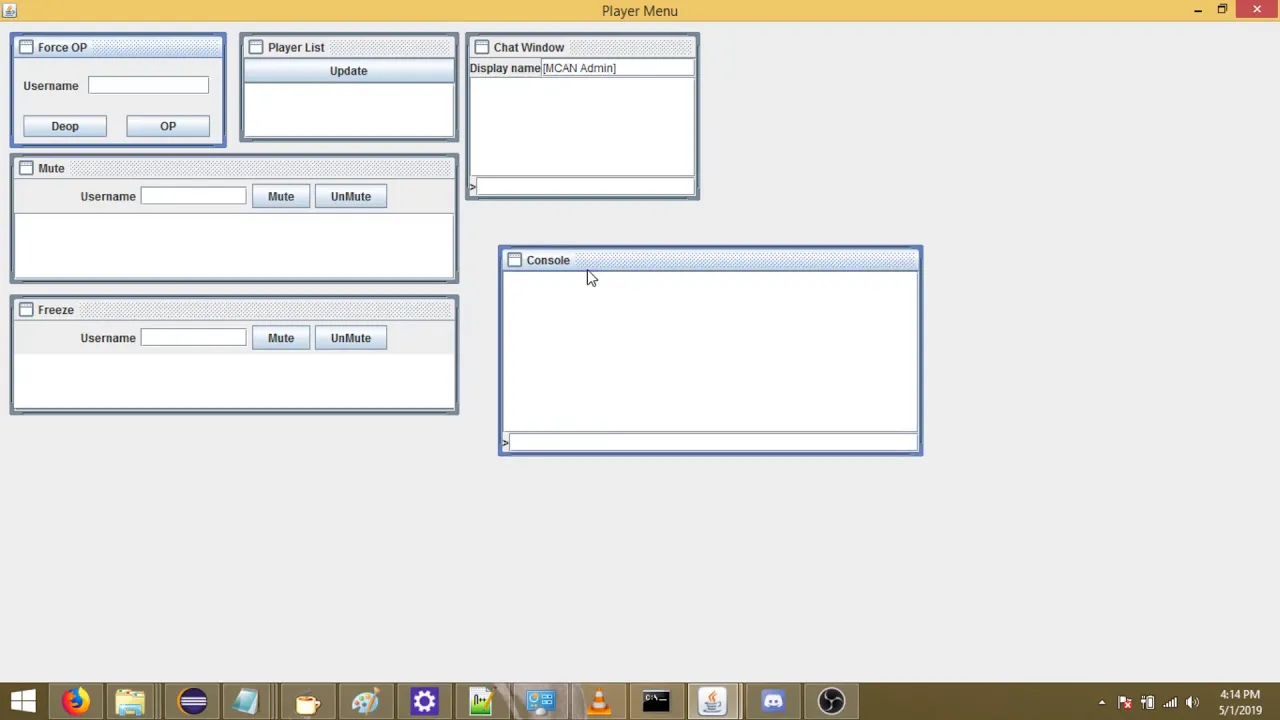Click Update in the Player List
Screen dimensions: 1280x720
(x=348, y=71)
